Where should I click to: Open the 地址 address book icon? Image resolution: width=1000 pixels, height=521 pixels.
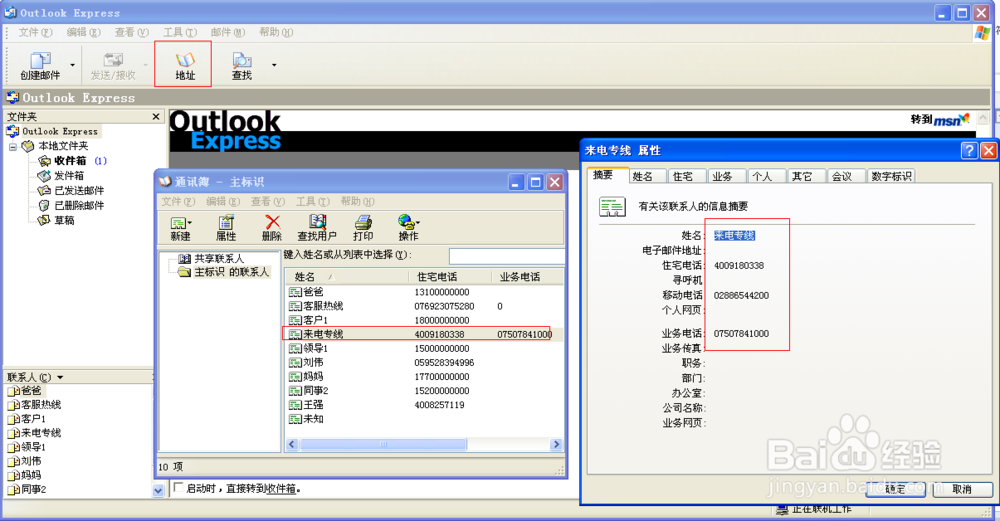point(185,66)
